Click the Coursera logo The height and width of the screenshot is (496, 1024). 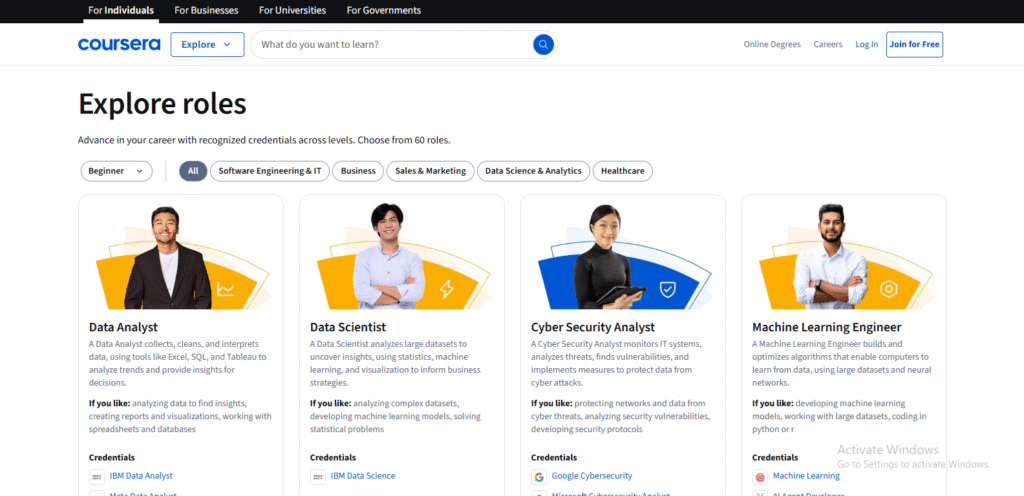pos(118,44)
